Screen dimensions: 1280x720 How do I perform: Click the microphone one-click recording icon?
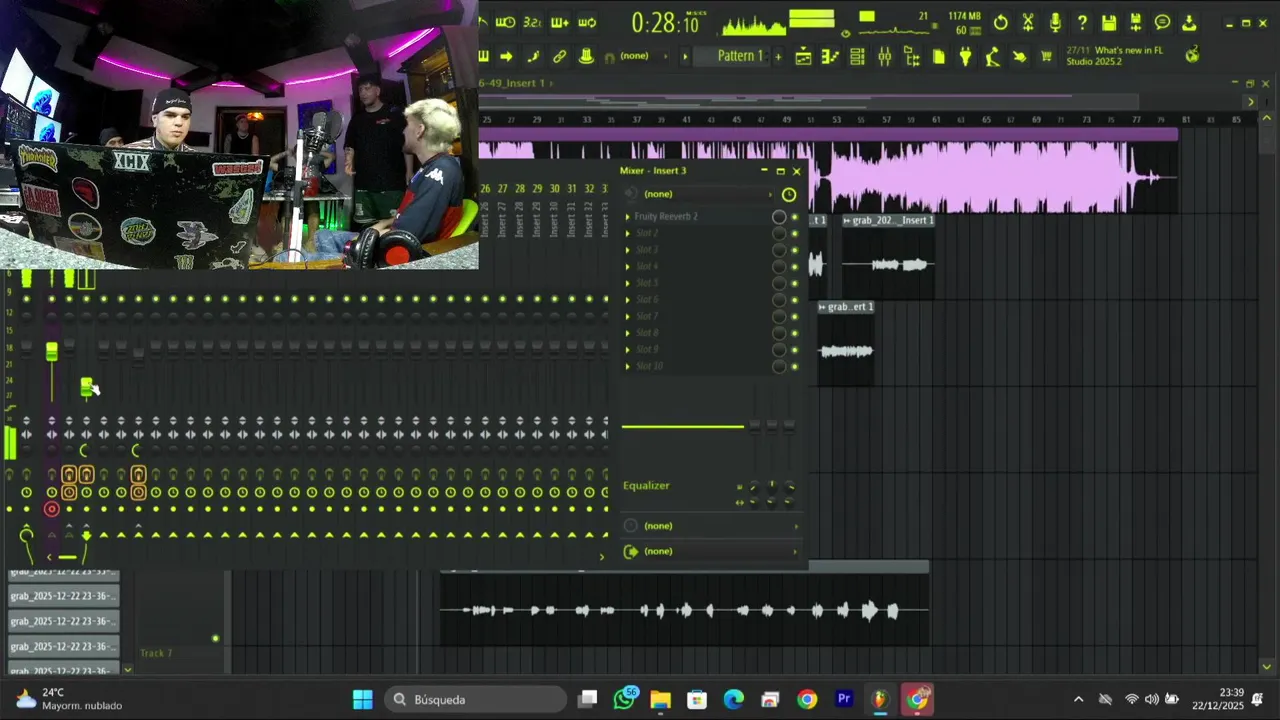pos(1055,22)
